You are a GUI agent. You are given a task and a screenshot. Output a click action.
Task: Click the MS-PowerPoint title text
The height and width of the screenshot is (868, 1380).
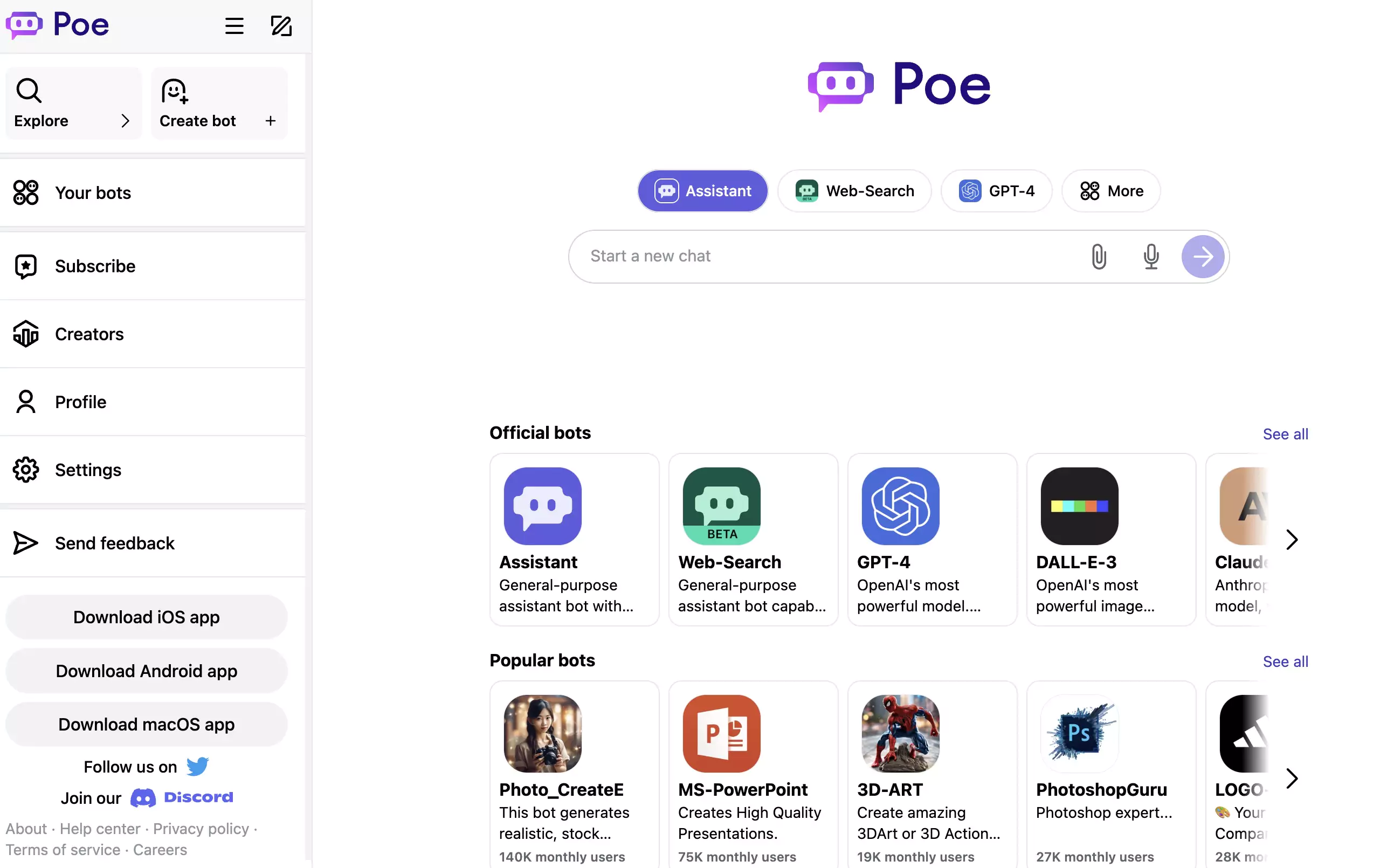click(x=743, y=790)
